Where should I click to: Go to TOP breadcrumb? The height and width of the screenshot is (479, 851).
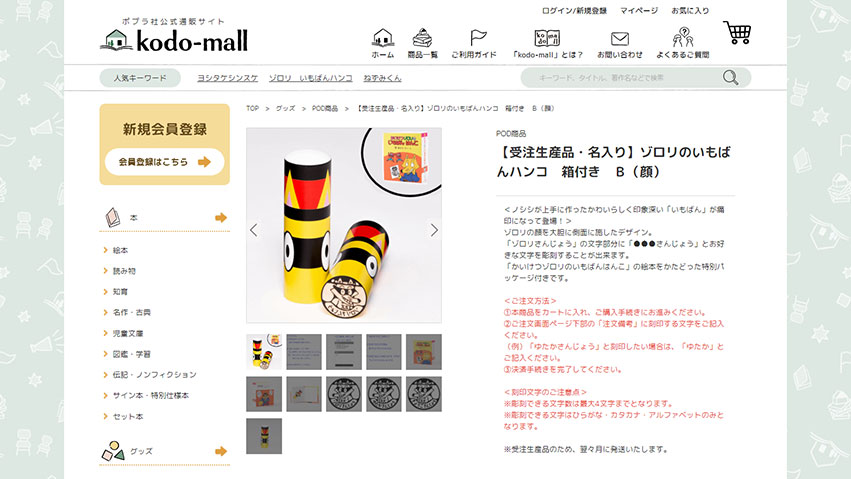click(x=252, y=108)
